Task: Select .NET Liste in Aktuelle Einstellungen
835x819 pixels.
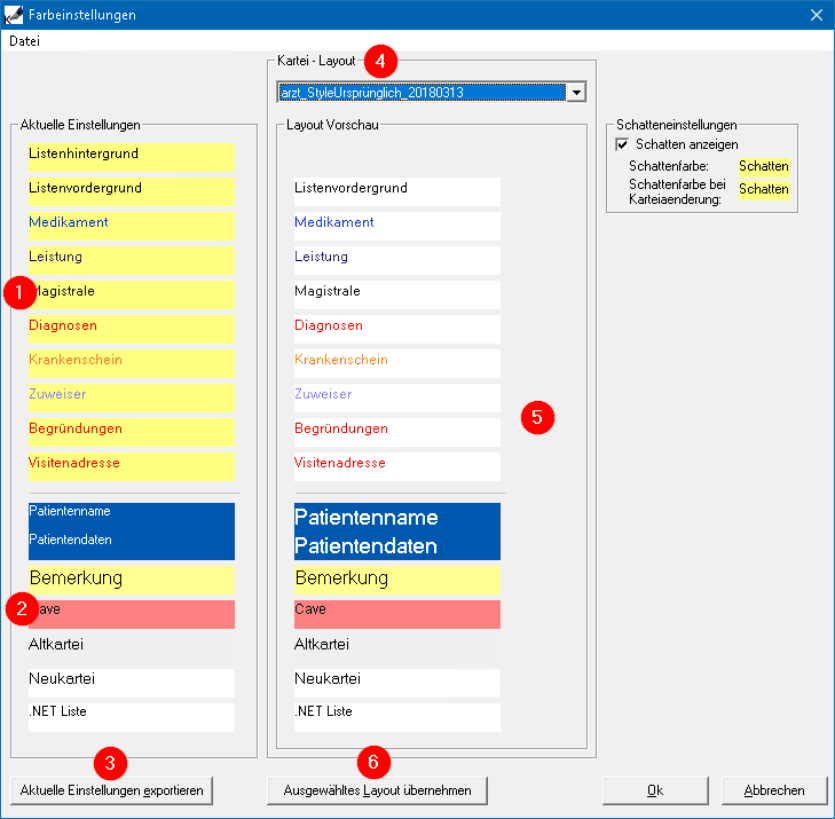Action: point(132,717)
